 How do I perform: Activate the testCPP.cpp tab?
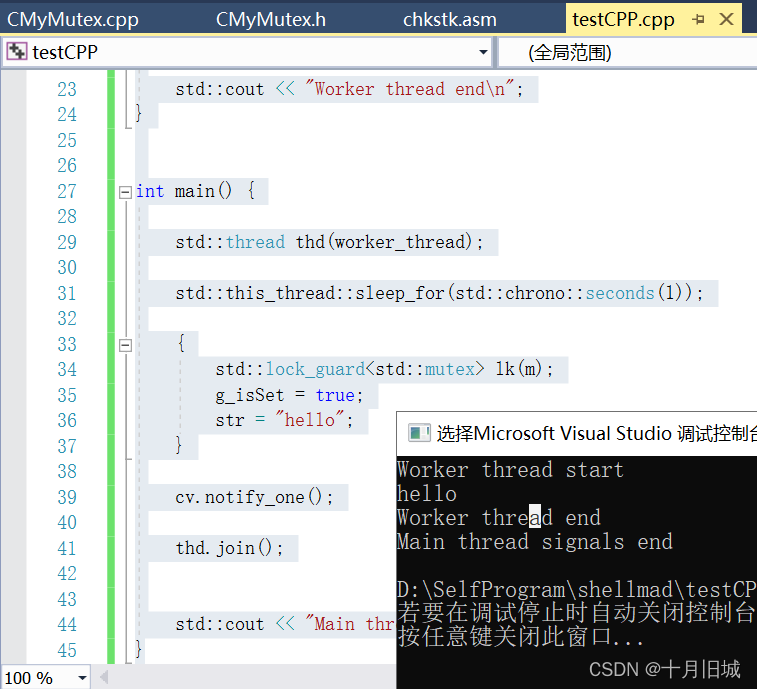coord(623,20)
